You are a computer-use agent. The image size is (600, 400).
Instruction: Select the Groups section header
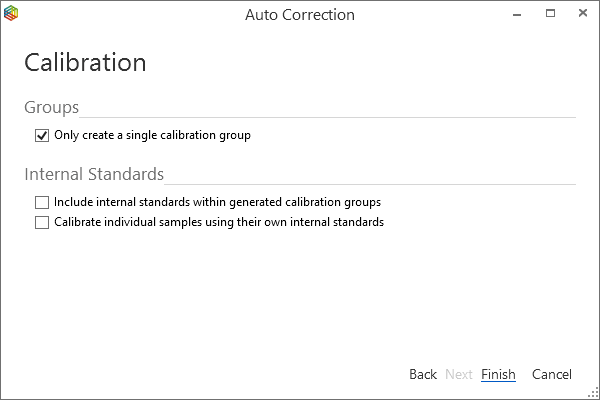(x=51, y=107)
